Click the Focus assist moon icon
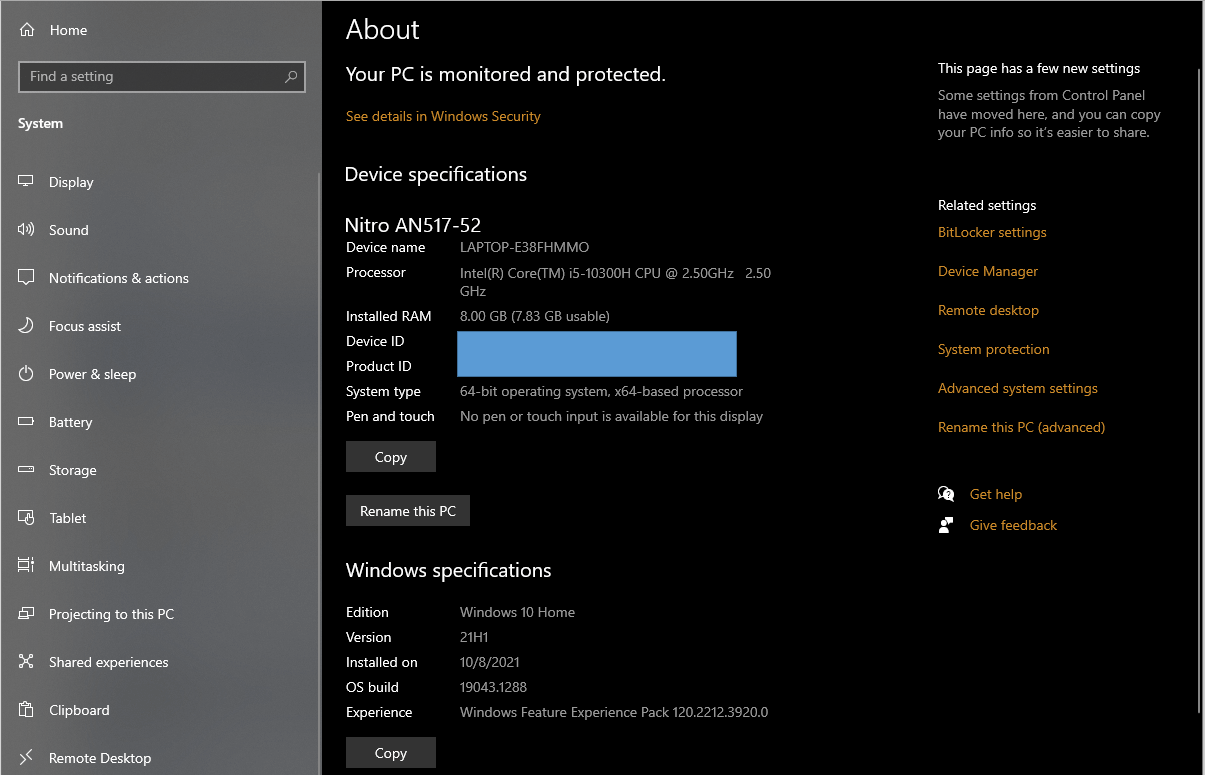 click(x=27, y=326)
